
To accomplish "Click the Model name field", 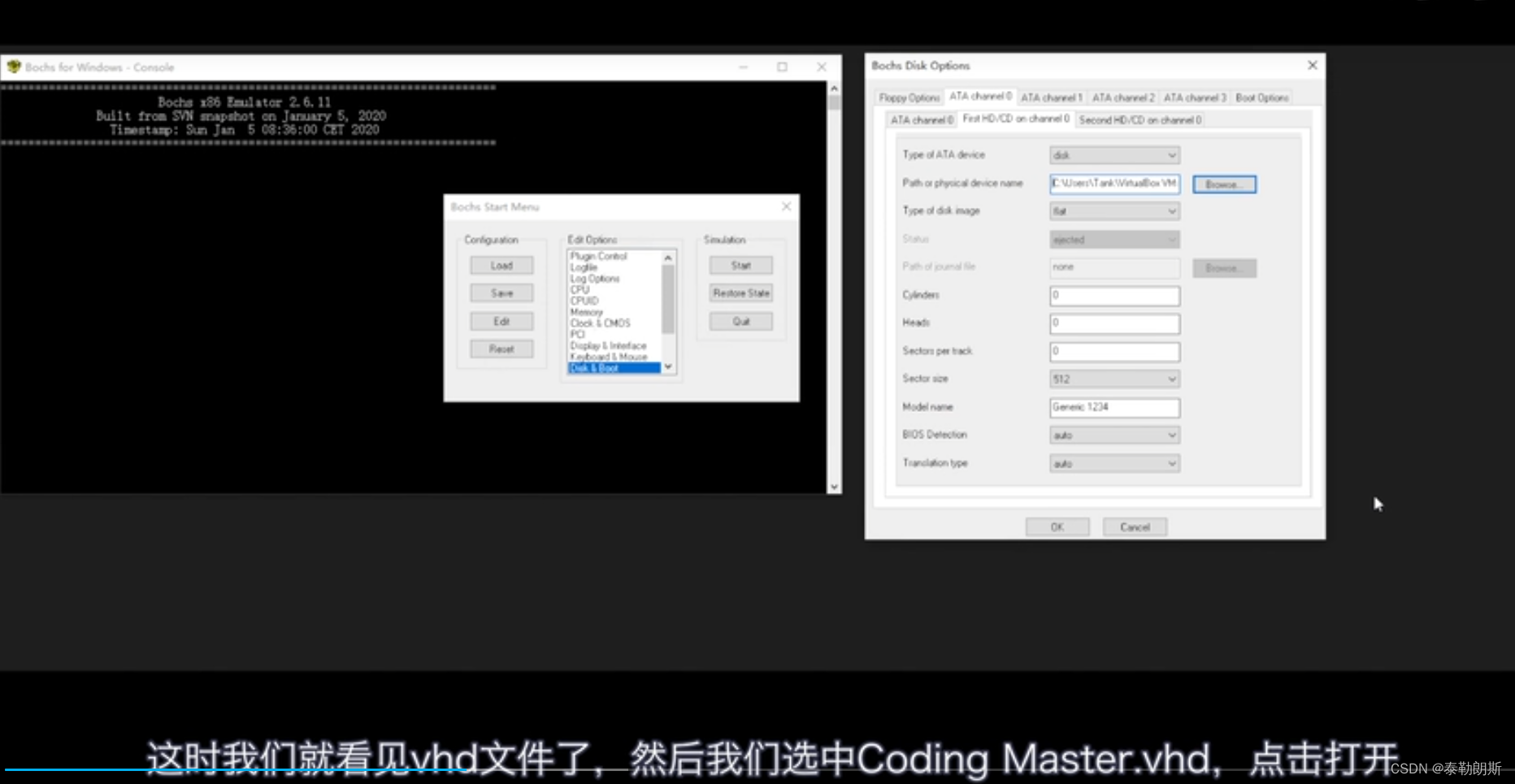I will coord(1114,408).
